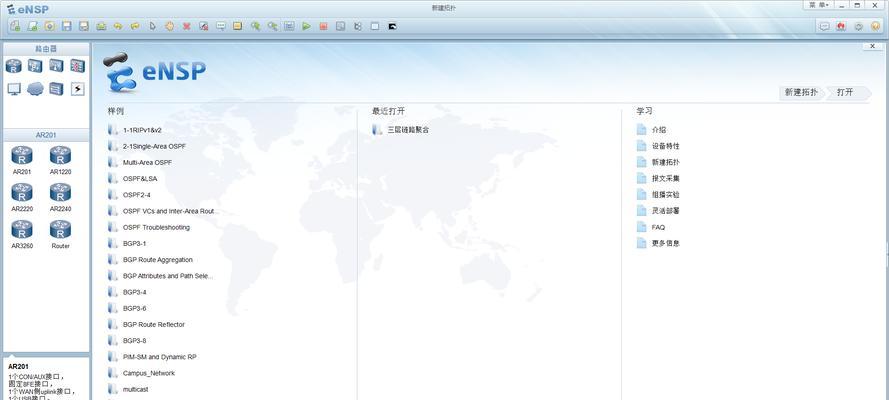Open the Huawei website logo icon
Screen dimensions: 889x400
tap(841, 26)
